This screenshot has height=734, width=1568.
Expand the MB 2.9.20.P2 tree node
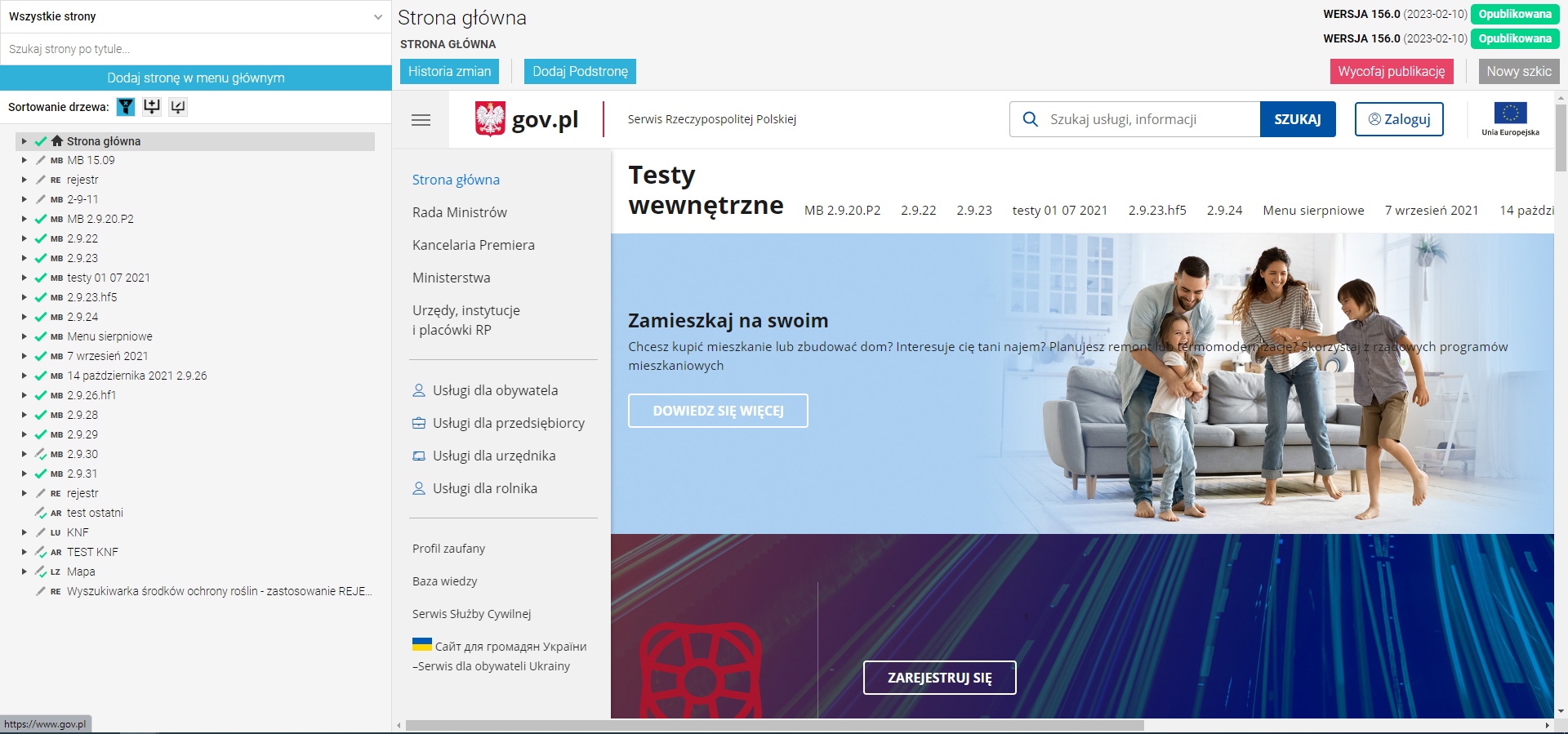coord(24,219)
